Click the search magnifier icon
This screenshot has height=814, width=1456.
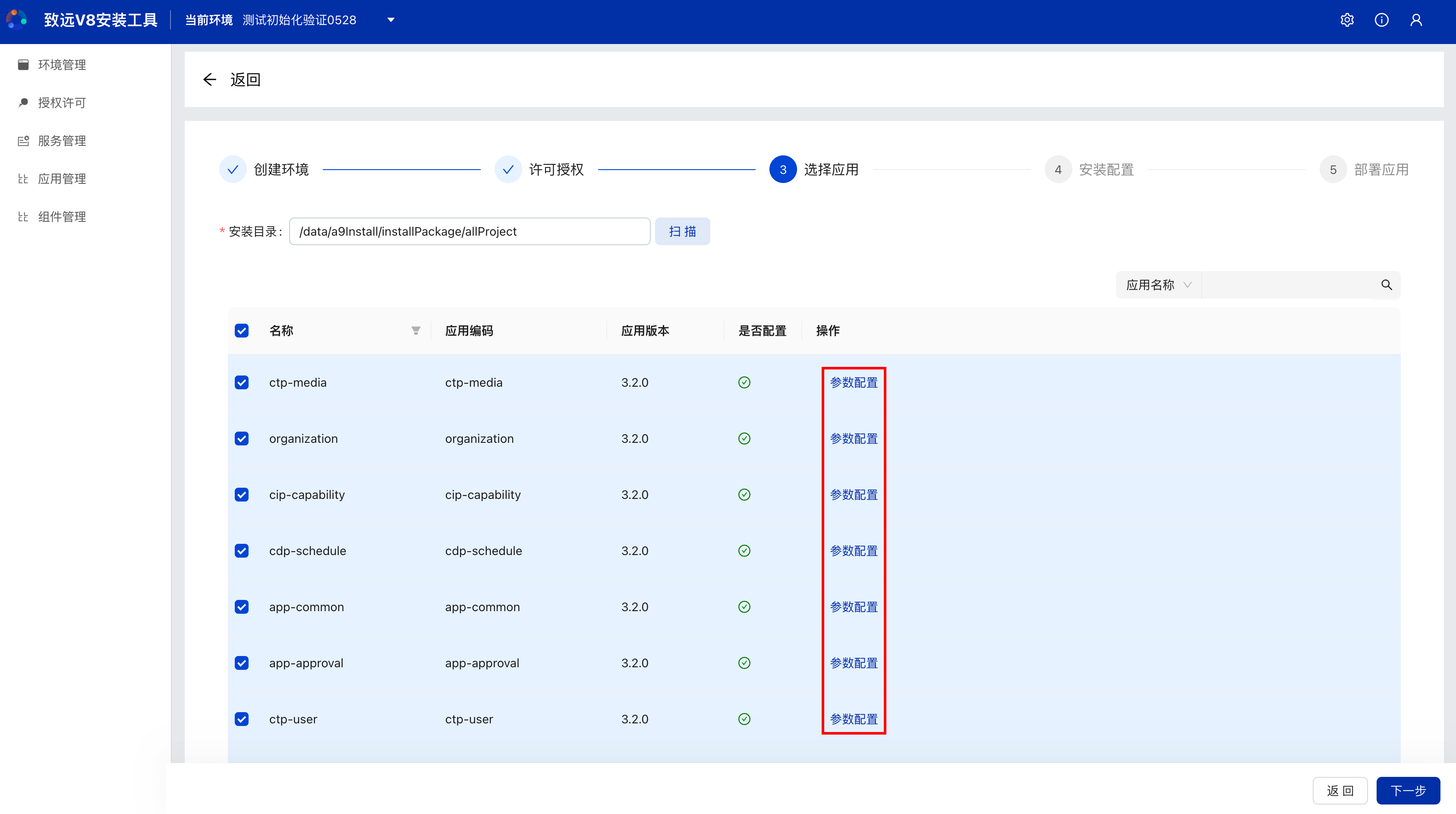pyautogui.click(x=1387, y=284)
